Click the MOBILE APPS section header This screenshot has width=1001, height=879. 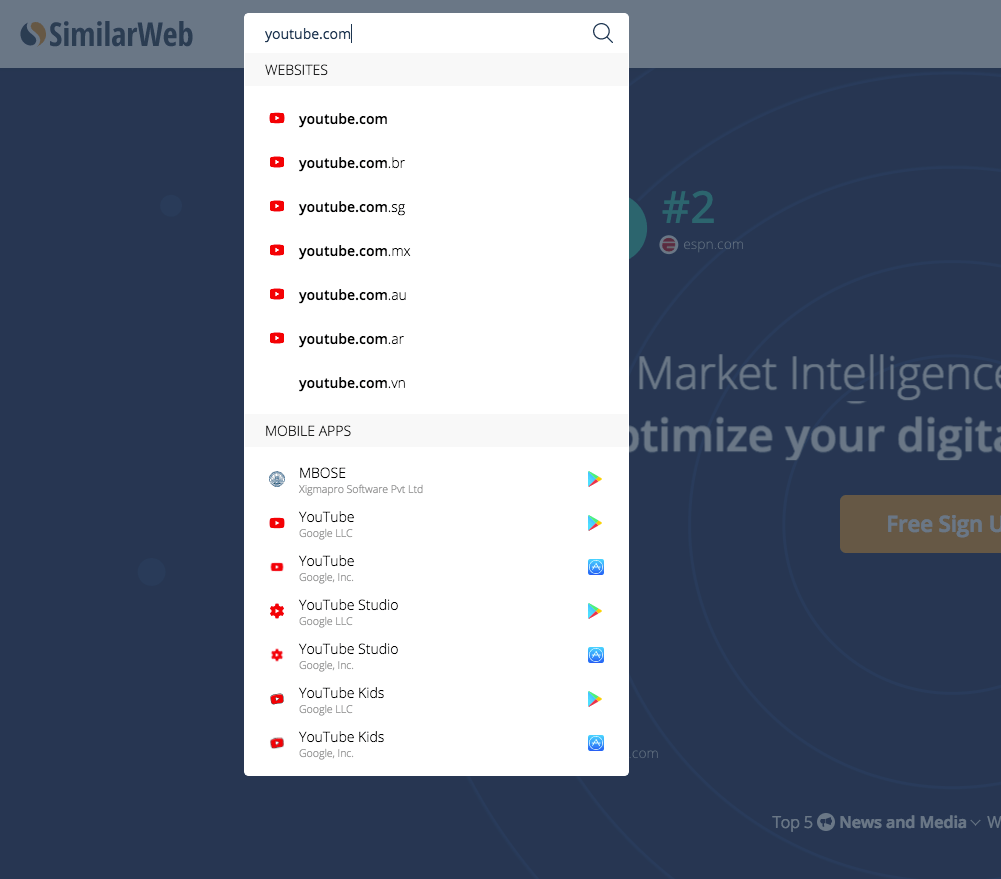308,430
